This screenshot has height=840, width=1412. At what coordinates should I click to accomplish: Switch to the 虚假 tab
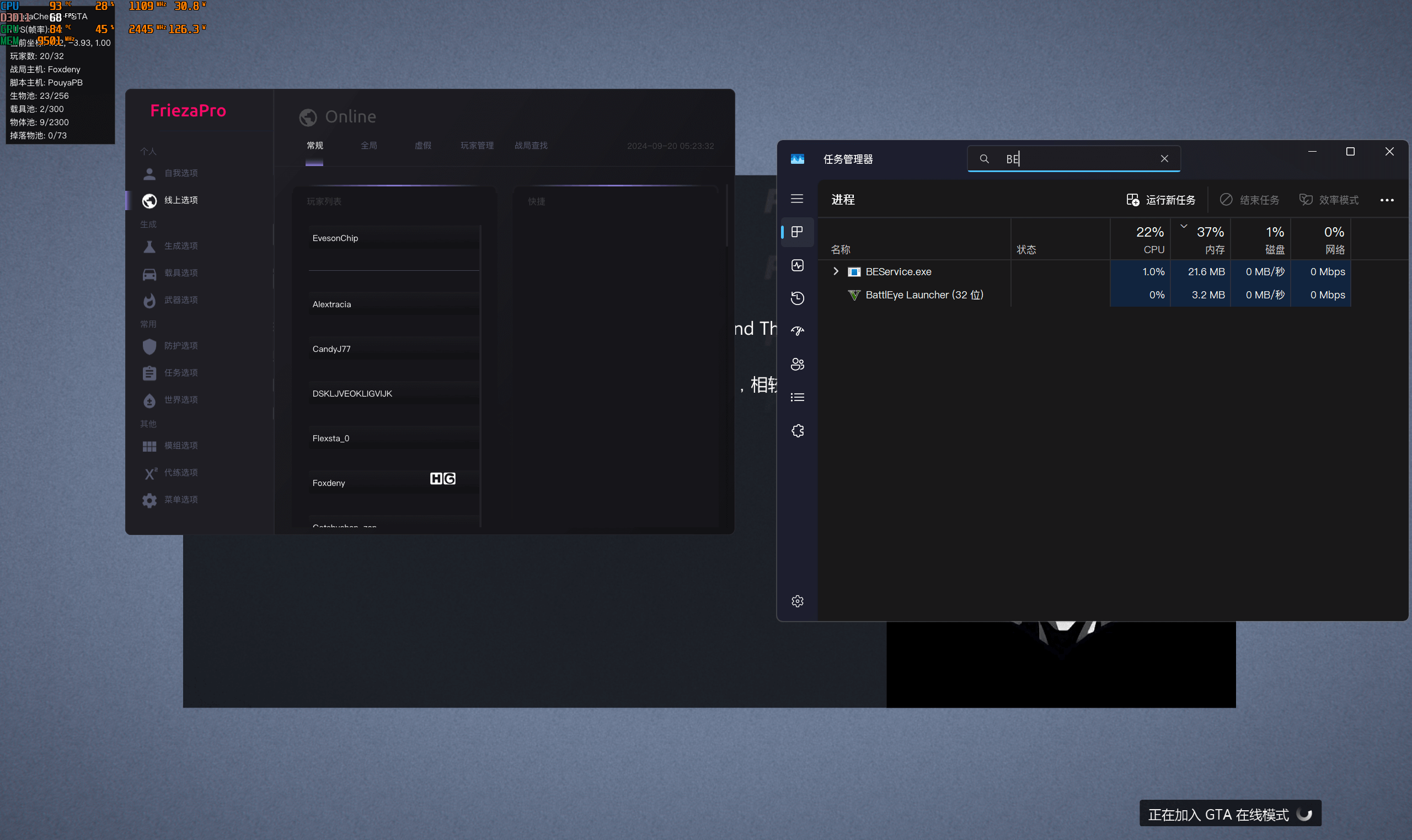tap(422, 146)
